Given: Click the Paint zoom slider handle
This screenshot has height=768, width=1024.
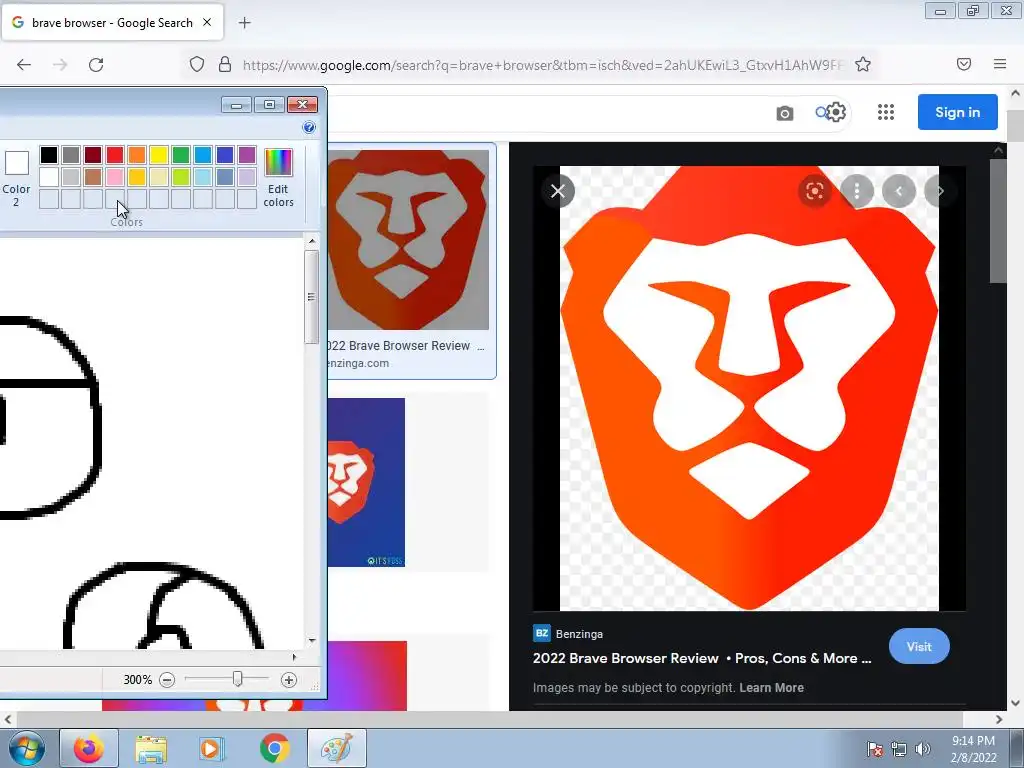Looking at the screenshot, I should (x=238, y=679).
